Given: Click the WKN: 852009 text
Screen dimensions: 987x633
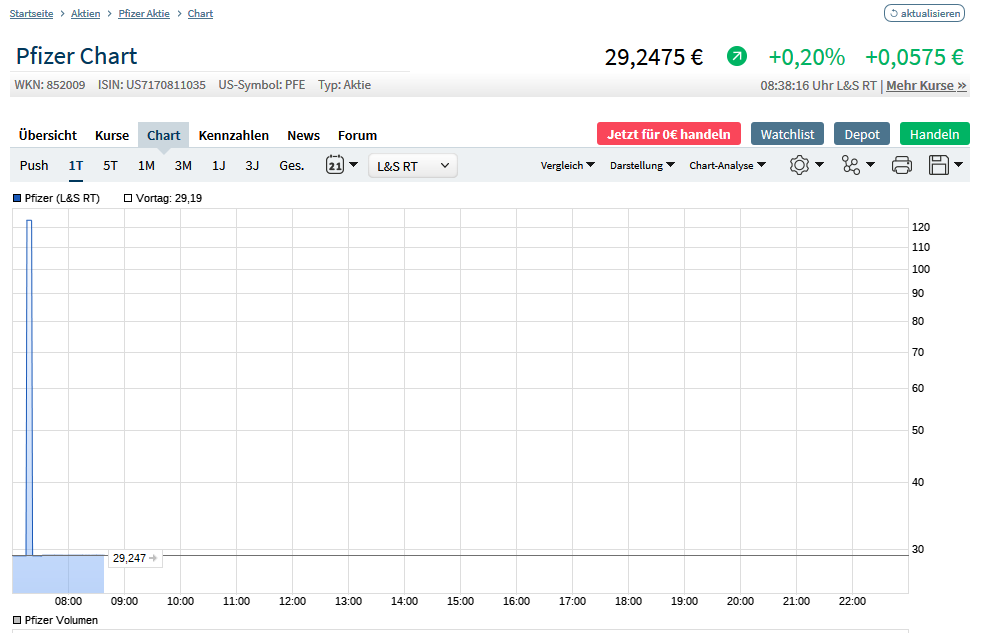Looking at the screenshot, I should [x=50, y=85].
